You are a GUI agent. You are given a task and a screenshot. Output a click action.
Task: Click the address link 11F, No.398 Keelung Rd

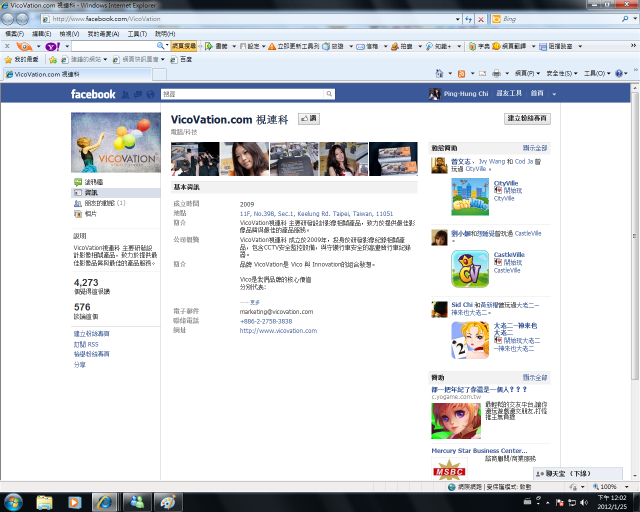(316, 214)
